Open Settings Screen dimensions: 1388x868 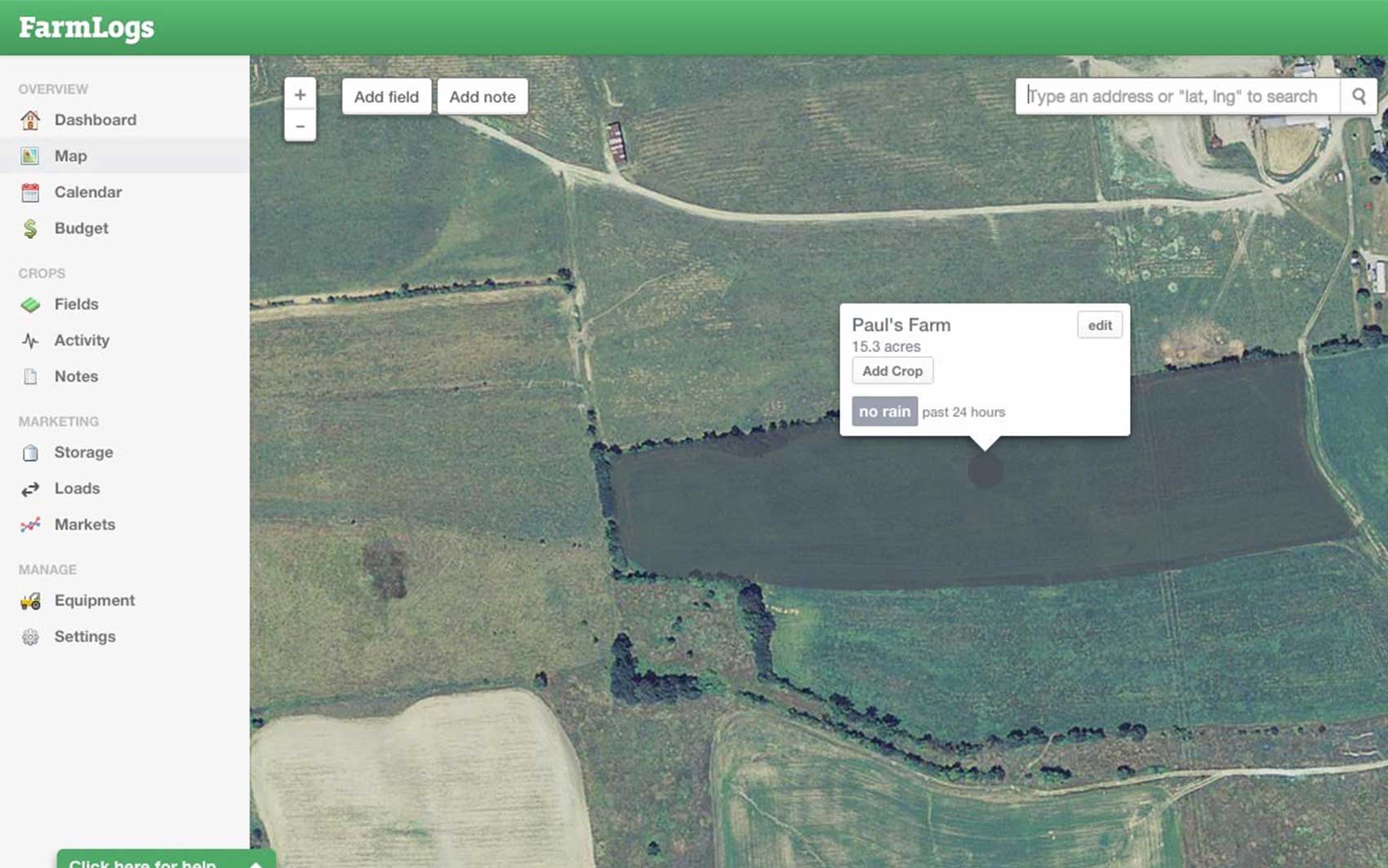pyautogui.click(x=85, y=636)
